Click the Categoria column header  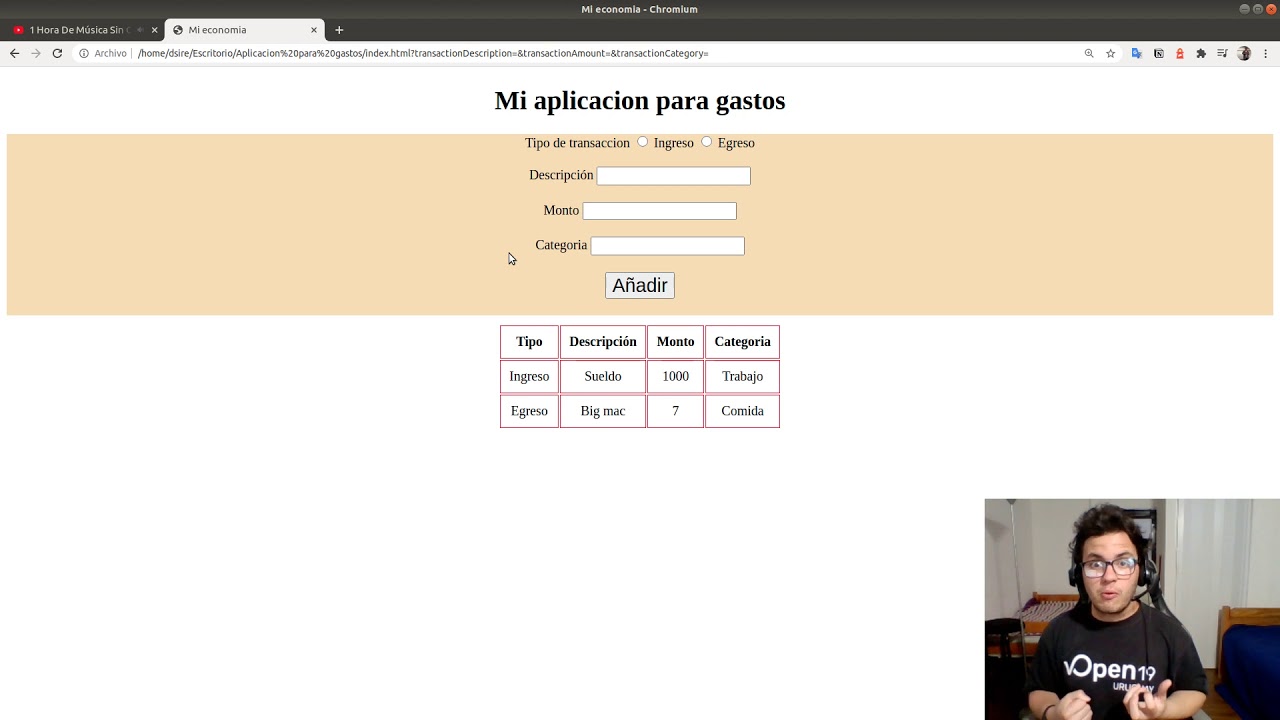[x=742, y=342]
